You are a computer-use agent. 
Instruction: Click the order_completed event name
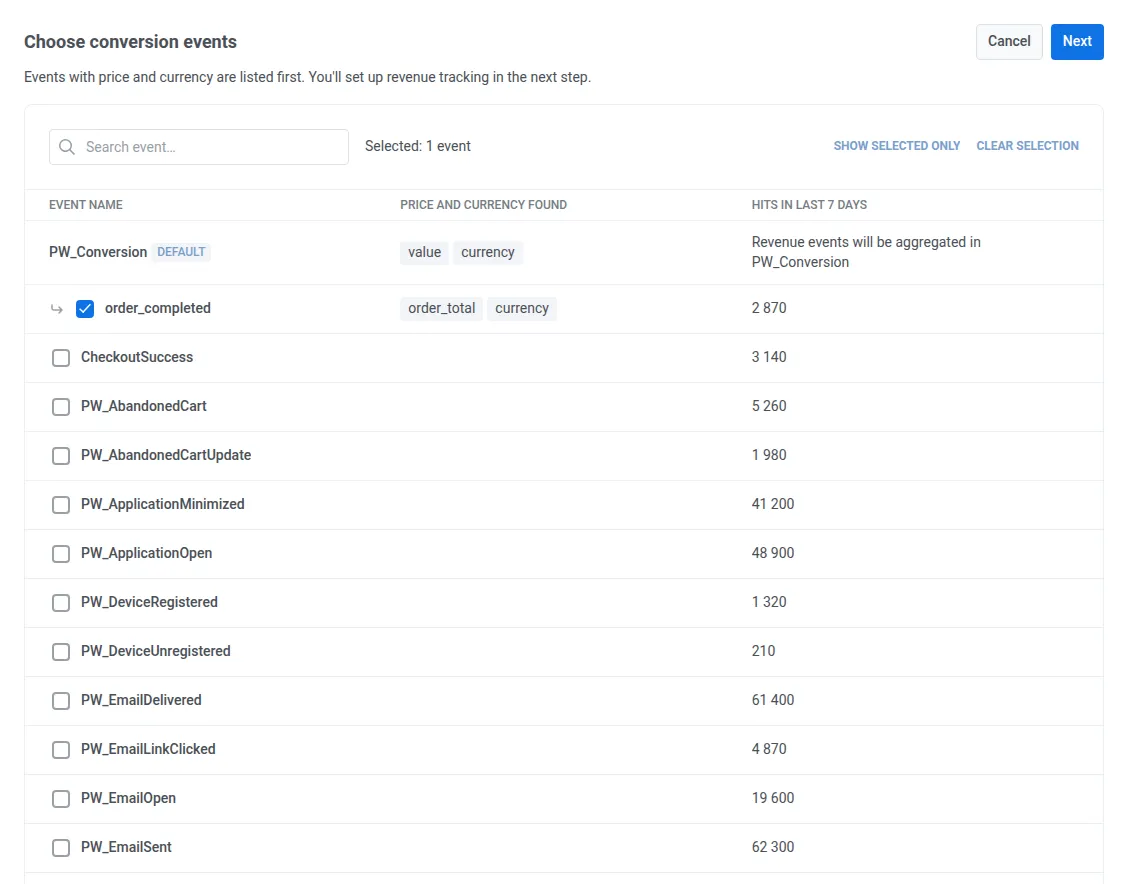158,309
